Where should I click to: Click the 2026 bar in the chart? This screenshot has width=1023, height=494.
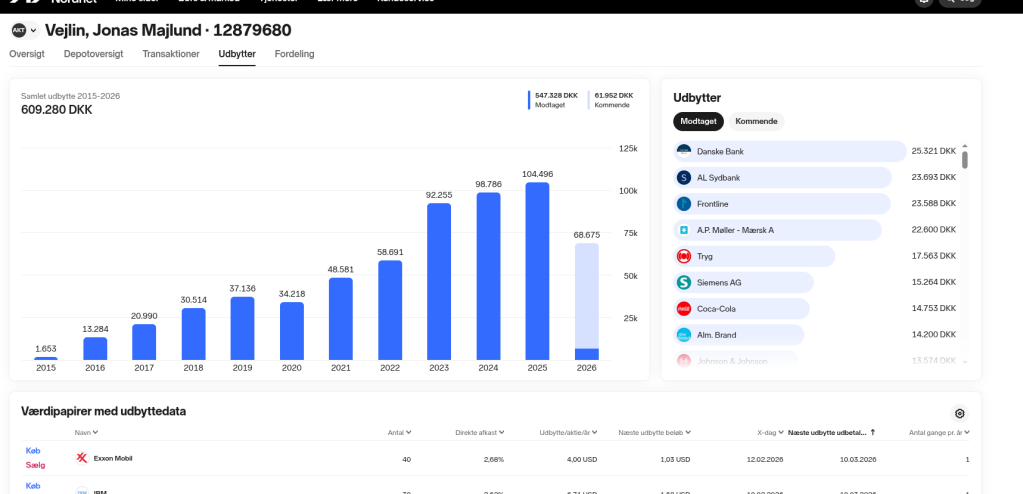pos(587,300)
